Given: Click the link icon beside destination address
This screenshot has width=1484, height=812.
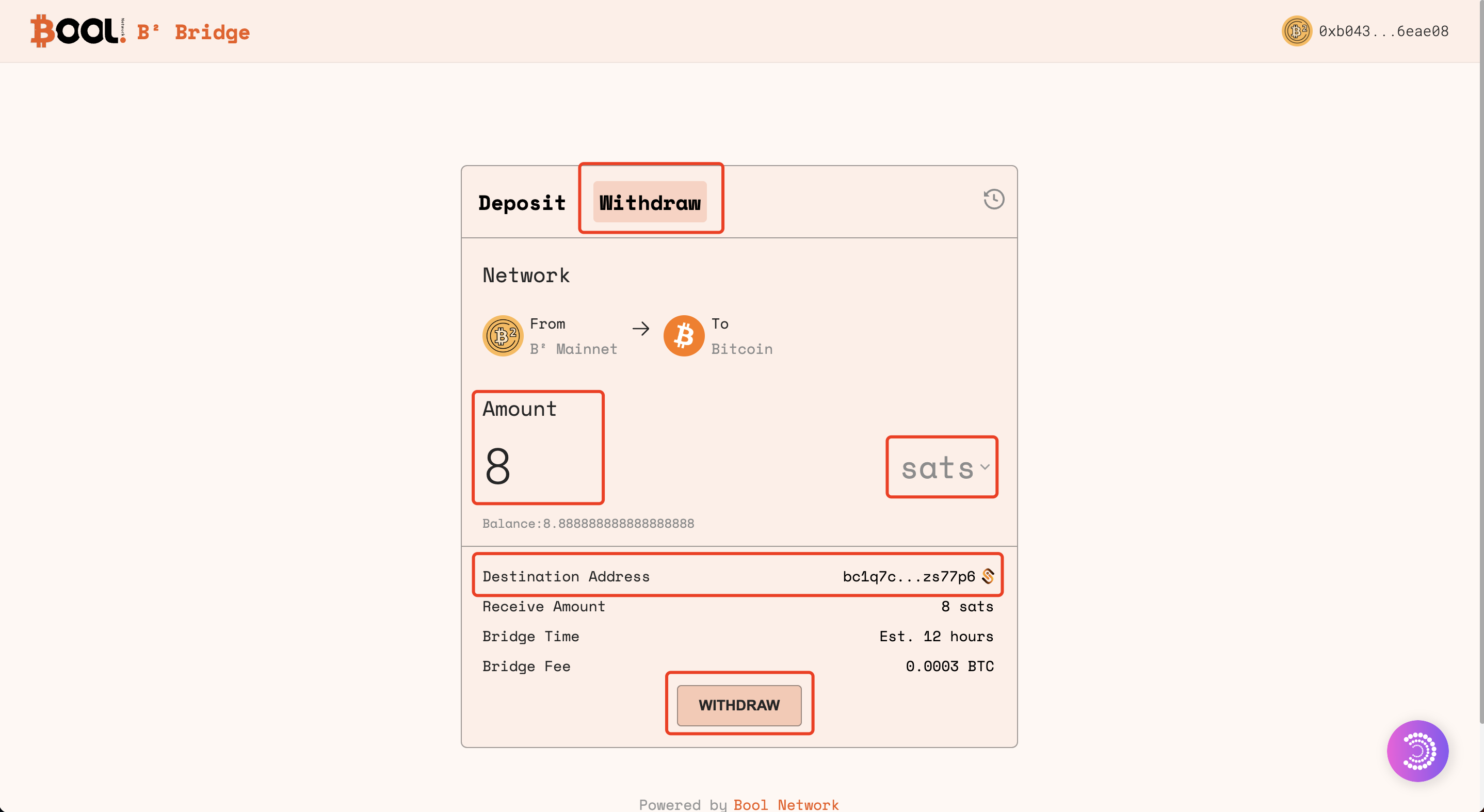Looking at the screenshot, I should pyautogui.click(x=988, y=576).
